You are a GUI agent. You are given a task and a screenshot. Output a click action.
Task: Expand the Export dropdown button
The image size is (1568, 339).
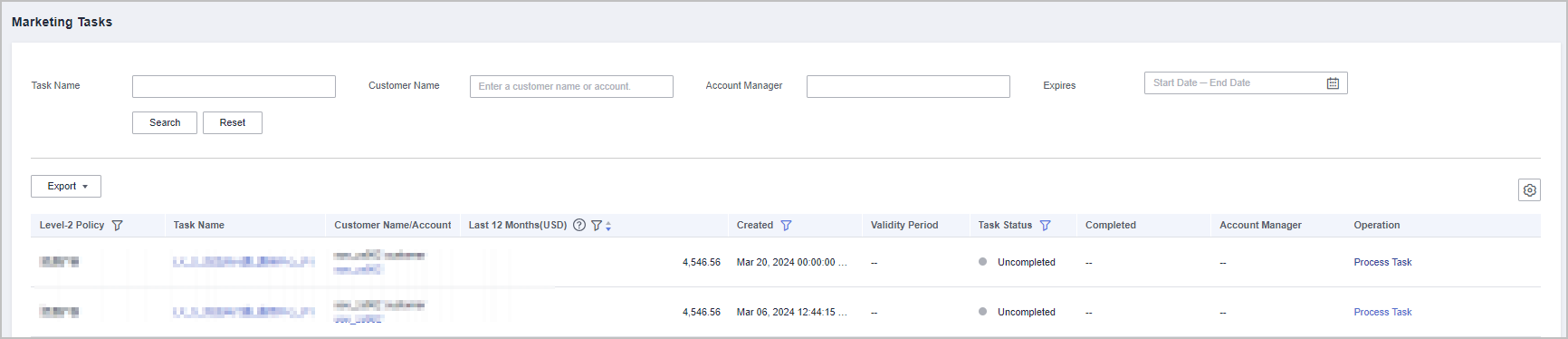[x=66, y=186]
